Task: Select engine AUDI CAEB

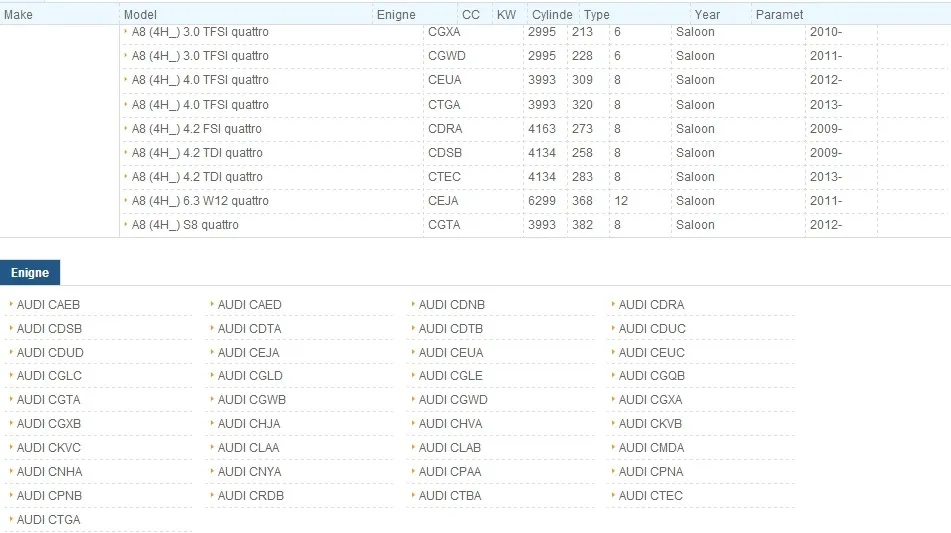Action: pyautogui.click(x=49, y=305)
